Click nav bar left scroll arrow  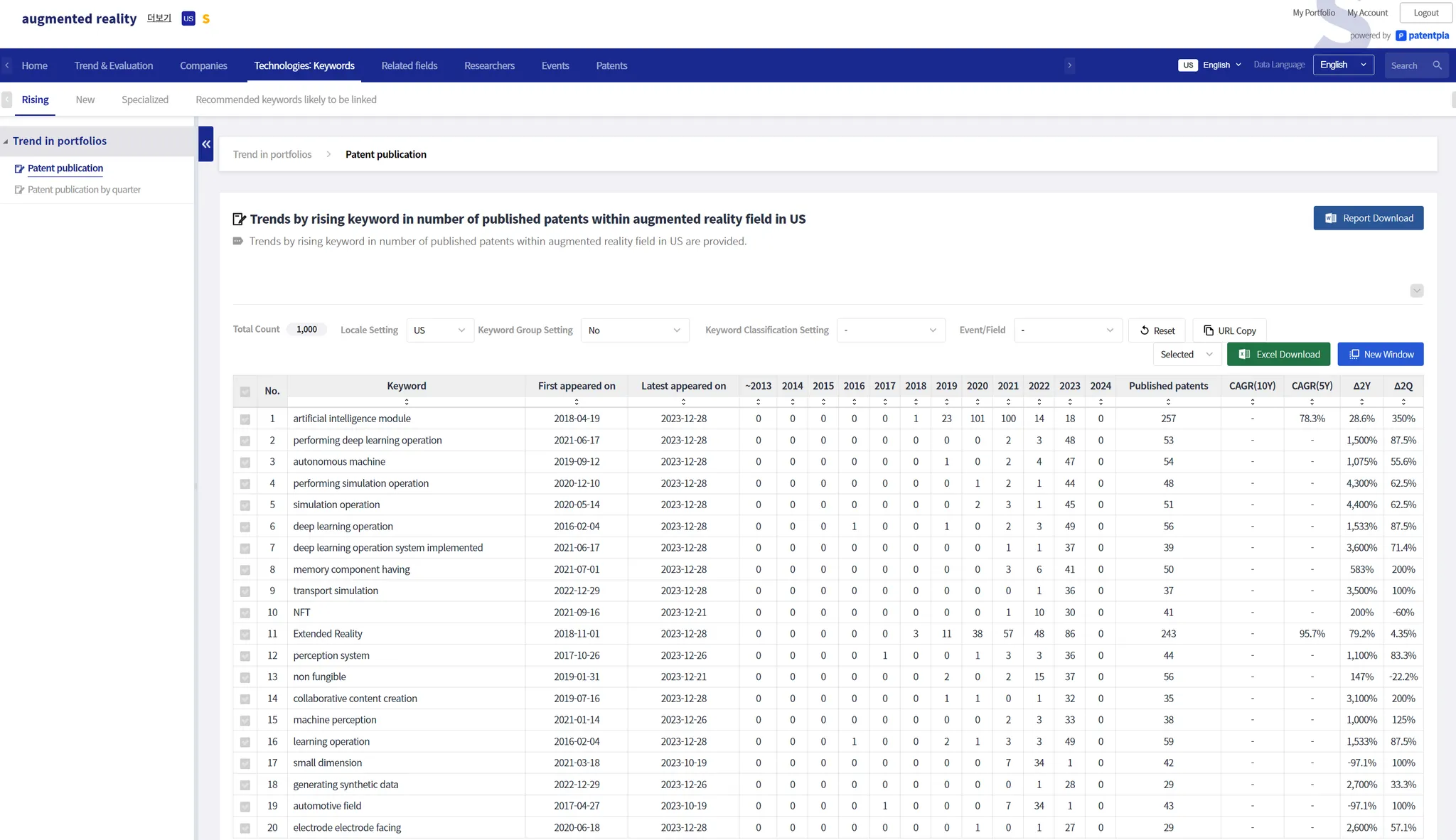[7, 65]
